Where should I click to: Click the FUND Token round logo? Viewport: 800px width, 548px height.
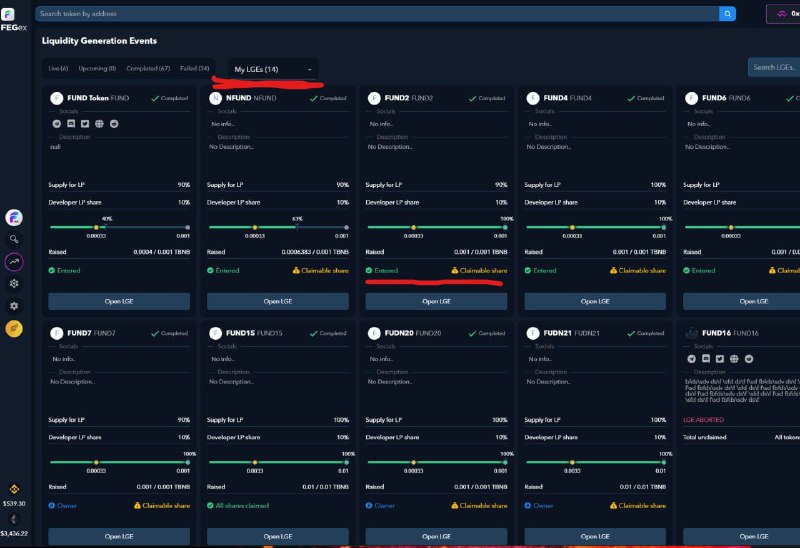pos(57,98)
